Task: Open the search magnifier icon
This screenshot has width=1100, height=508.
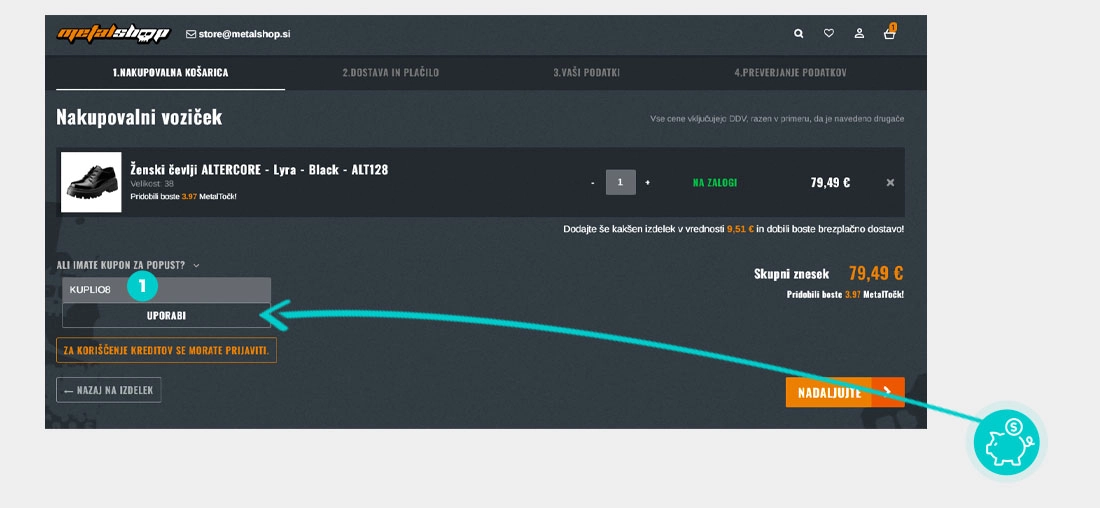Action: pos(798,34)
